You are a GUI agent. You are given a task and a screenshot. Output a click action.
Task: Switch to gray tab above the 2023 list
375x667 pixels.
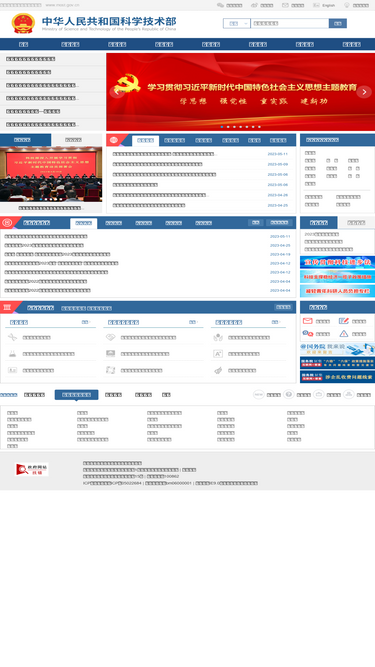click(356, 222)
